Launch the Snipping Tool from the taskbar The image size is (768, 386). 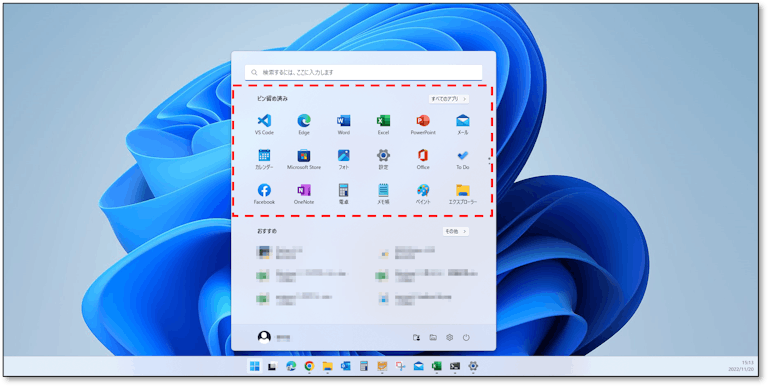(401, 366)
